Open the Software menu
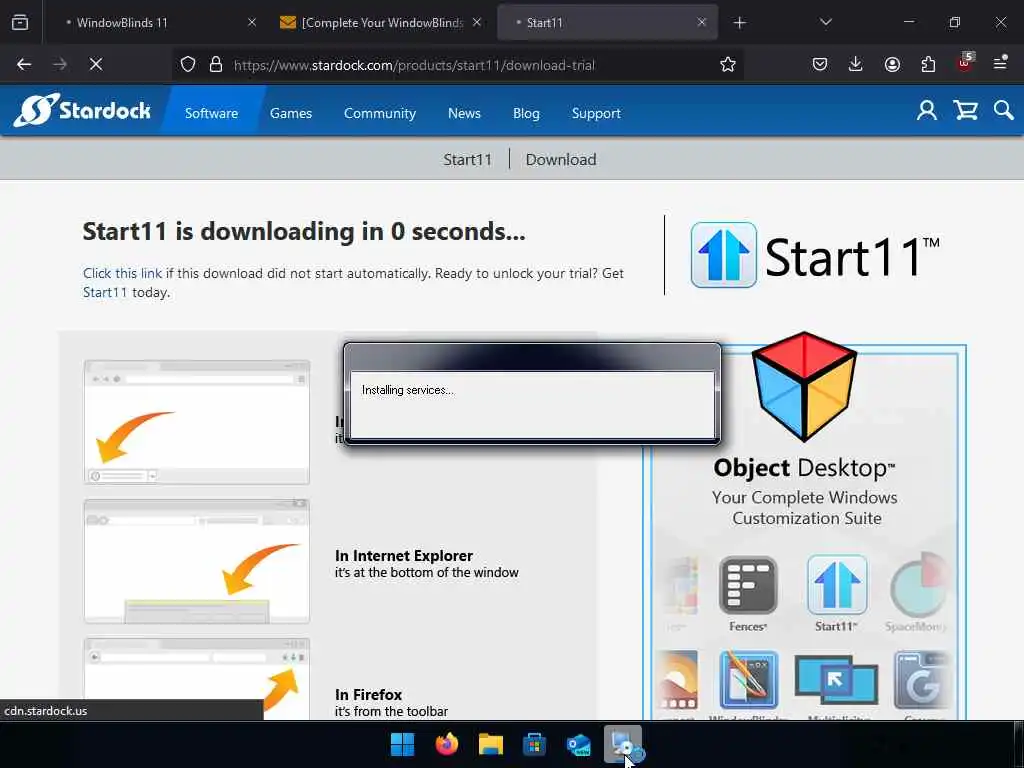This screenshot has width=1024, height=768. pyautogui.click(x=212, y=113)
